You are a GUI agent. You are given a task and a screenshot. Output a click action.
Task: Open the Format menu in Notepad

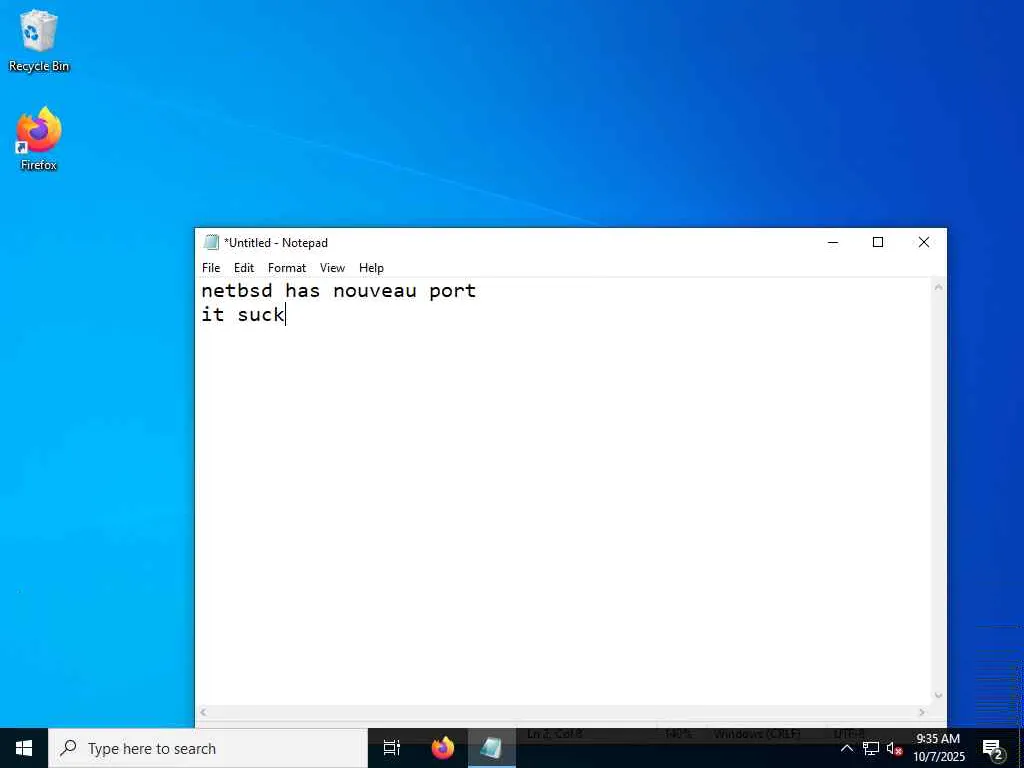[x=287, y=268]
